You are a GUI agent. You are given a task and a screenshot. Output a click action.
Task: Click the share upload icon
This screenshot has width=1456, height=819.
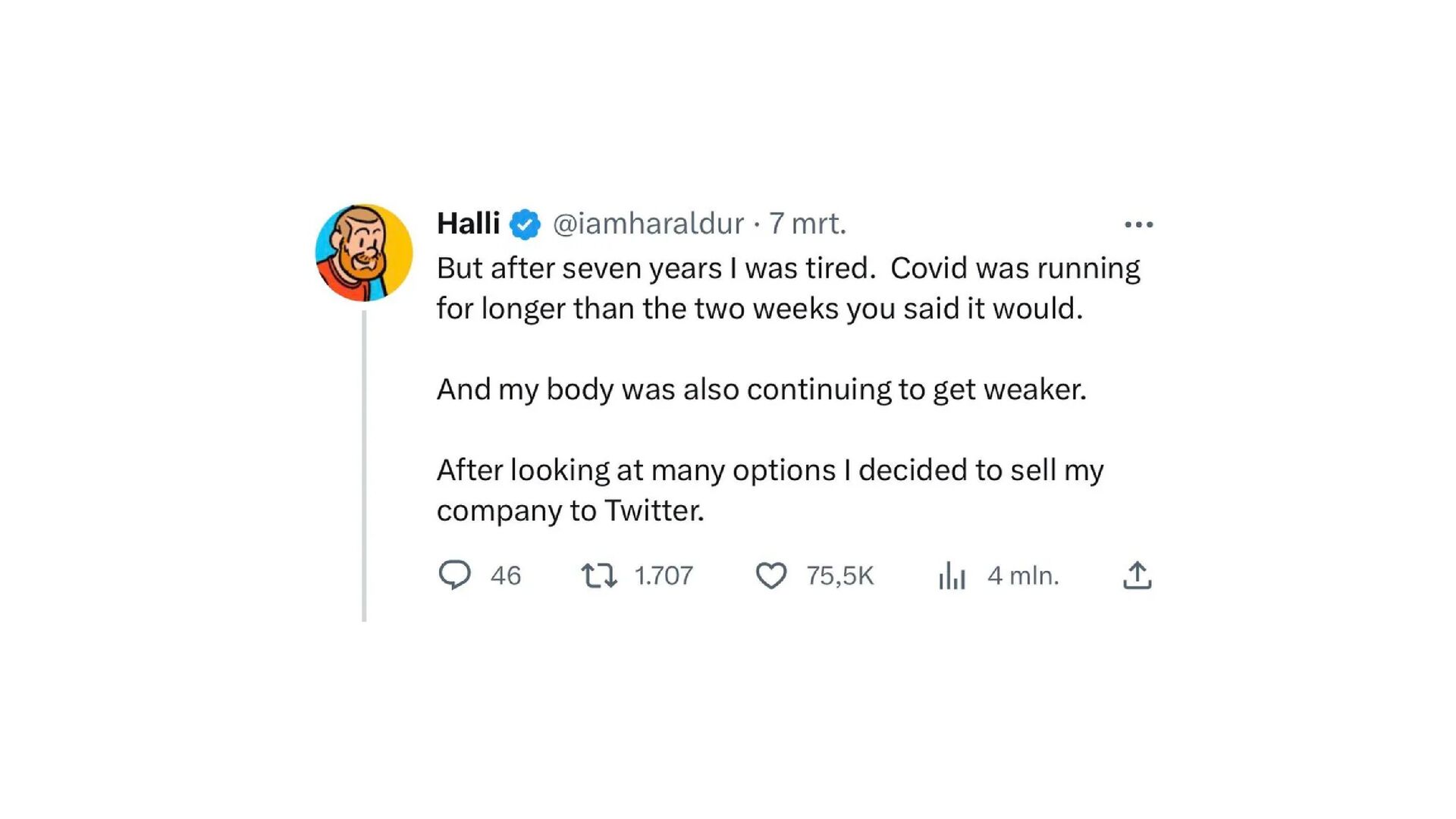pyautogui.click(x=1137, y=576)
